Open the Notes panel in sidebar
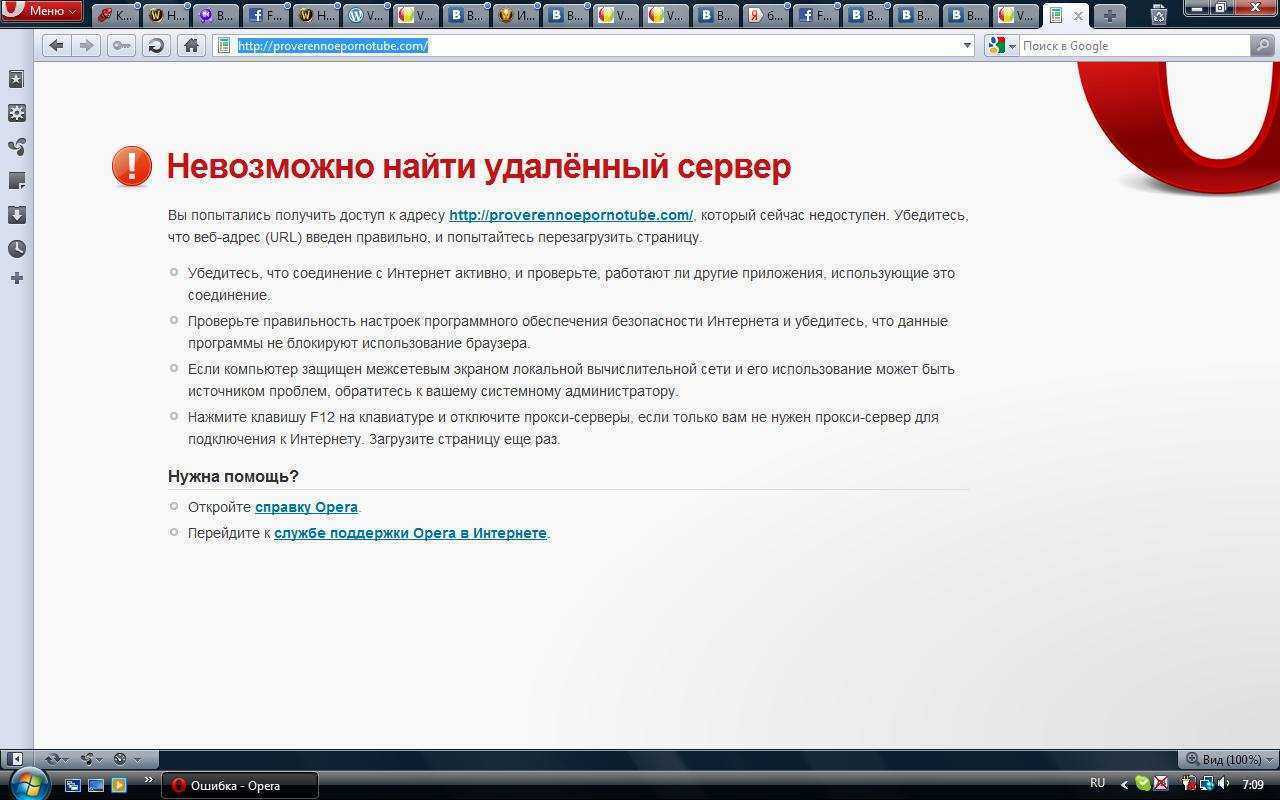 (x=16, y=181)
